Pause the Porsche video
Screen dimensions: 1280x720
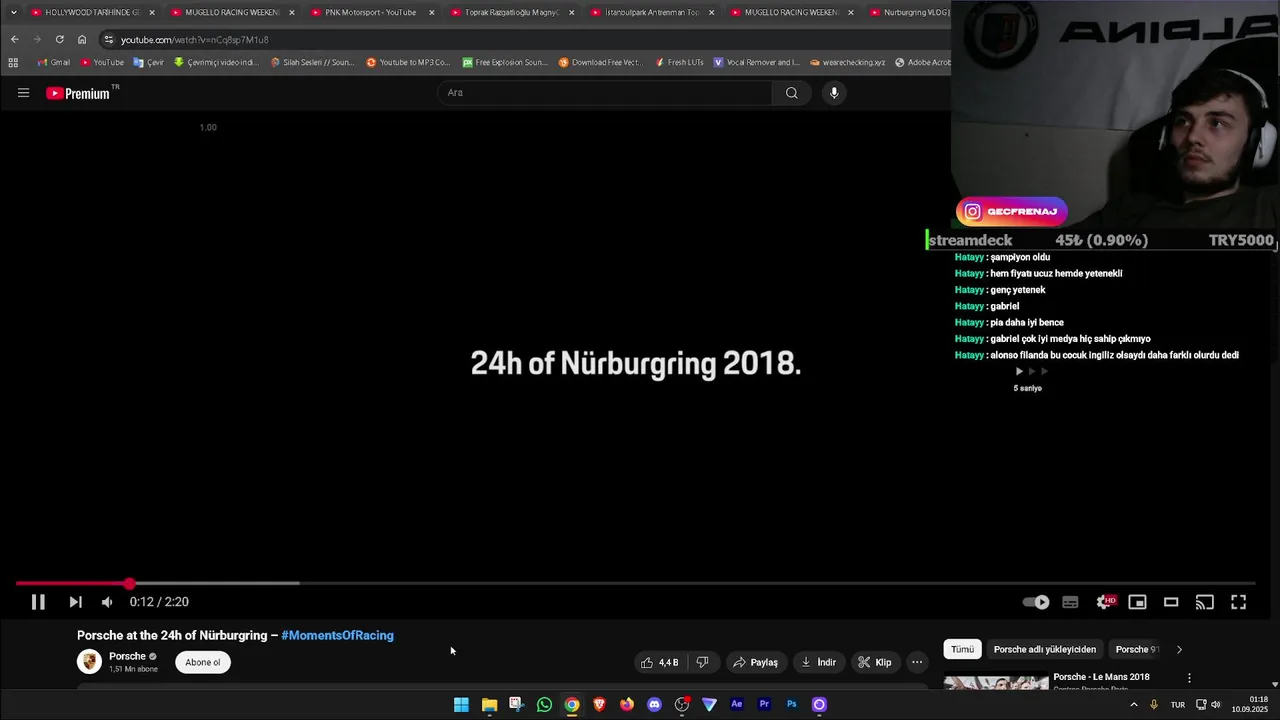[x=38, y=602]
